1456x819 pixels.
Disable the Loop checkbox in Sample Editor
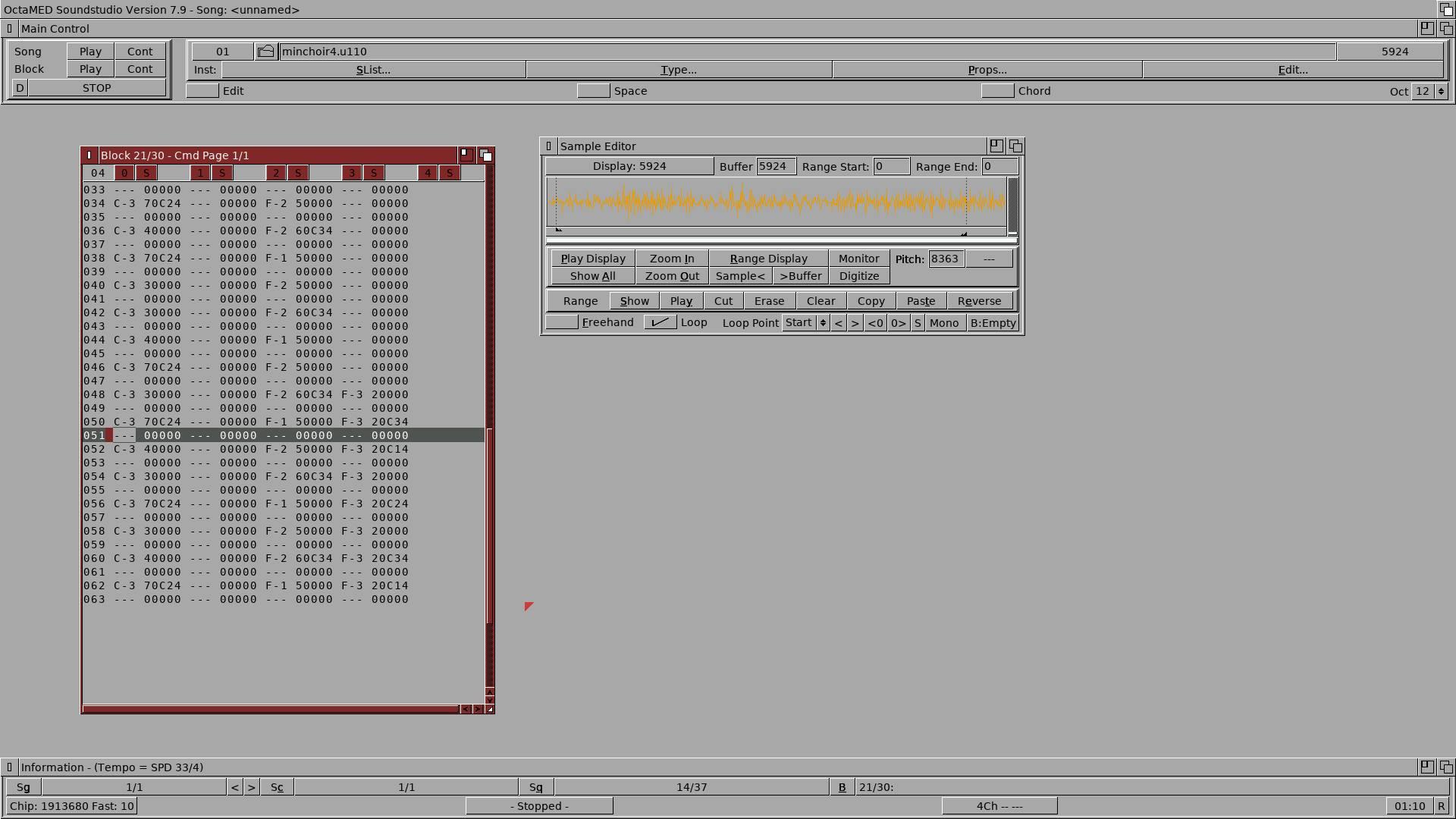tap(660, 322)
